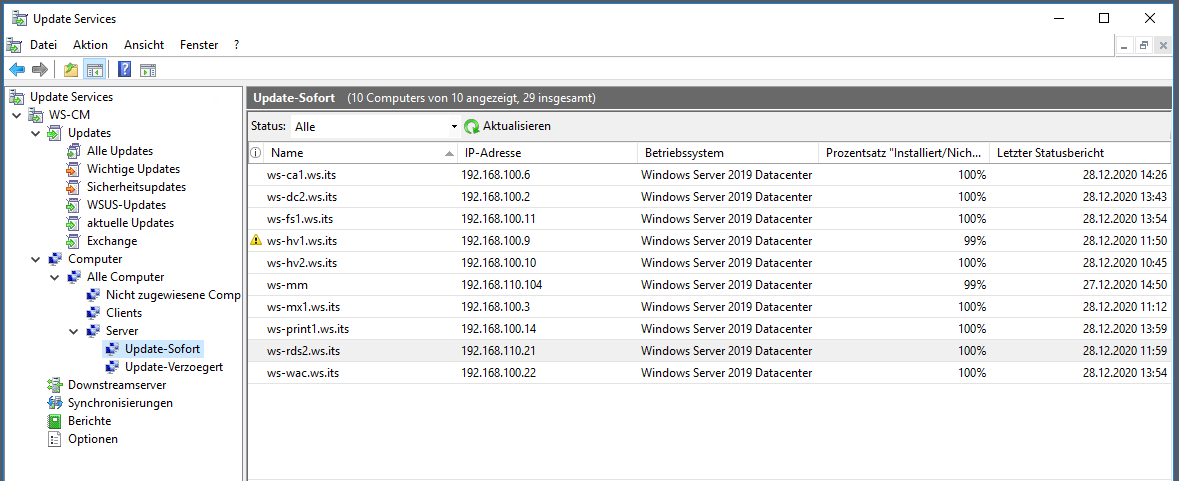Click the Wichtige Updates icon
Image resolution: width=1179 pixels, height=481 pixels.
(73, 169)
